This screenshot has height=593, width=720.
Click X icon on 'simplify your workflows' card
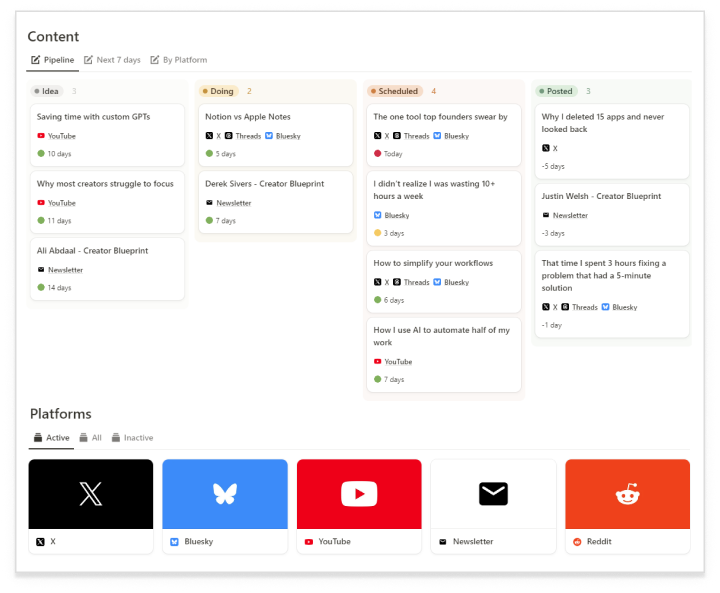[377, 282]
